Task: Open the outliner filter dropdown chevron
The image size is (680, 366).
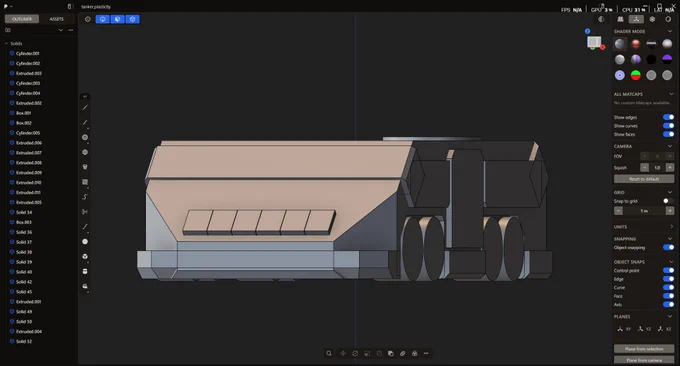Action: [x=61, y=30]
